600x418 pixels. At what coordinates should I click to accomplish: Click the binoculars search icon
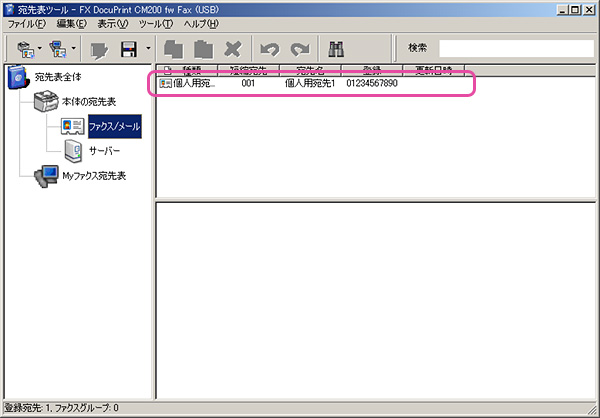pyautogui.click(x=337, y=48)
